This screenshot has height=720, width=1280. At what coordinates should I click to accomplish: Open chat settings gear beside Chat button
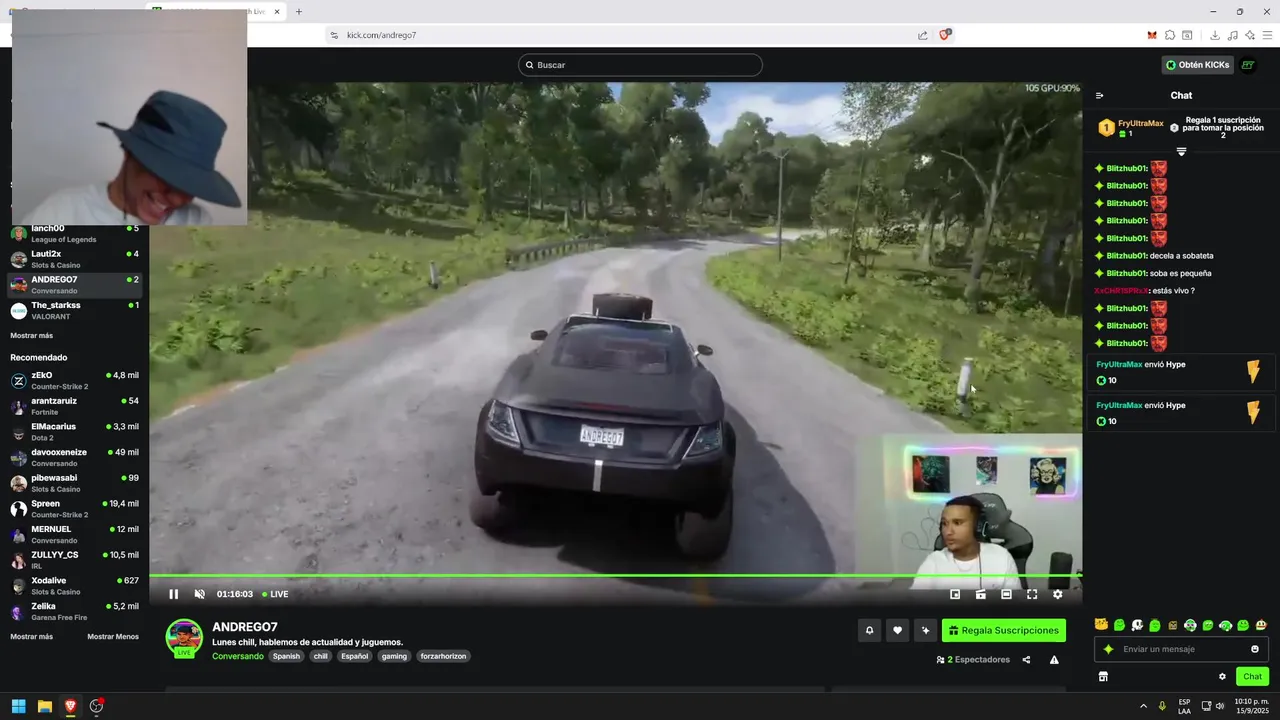[1222, 677]
